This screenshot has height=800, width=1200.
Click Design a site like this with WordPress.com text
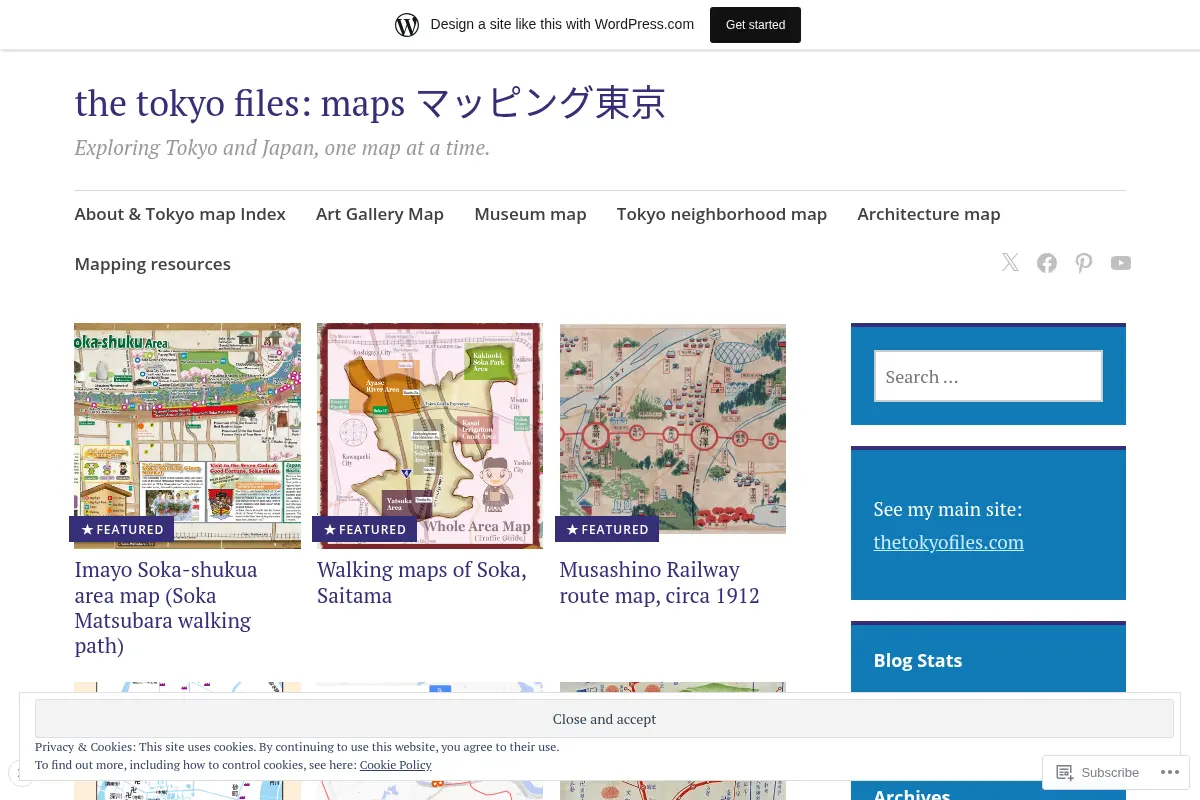[x=562, y=25]
